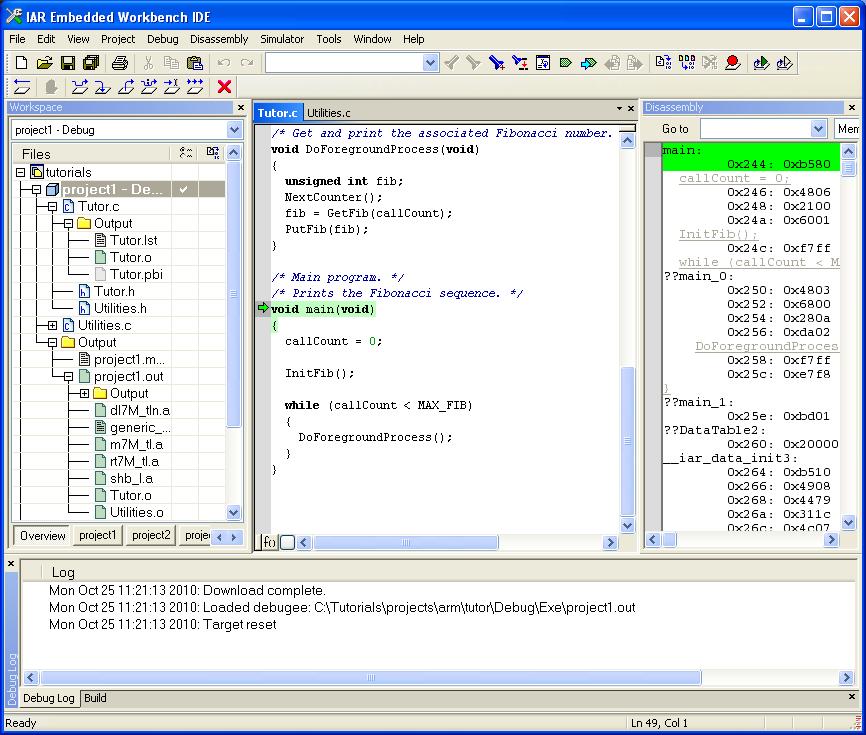Expand the Utilities.c tree node

[x=53, y=325]
